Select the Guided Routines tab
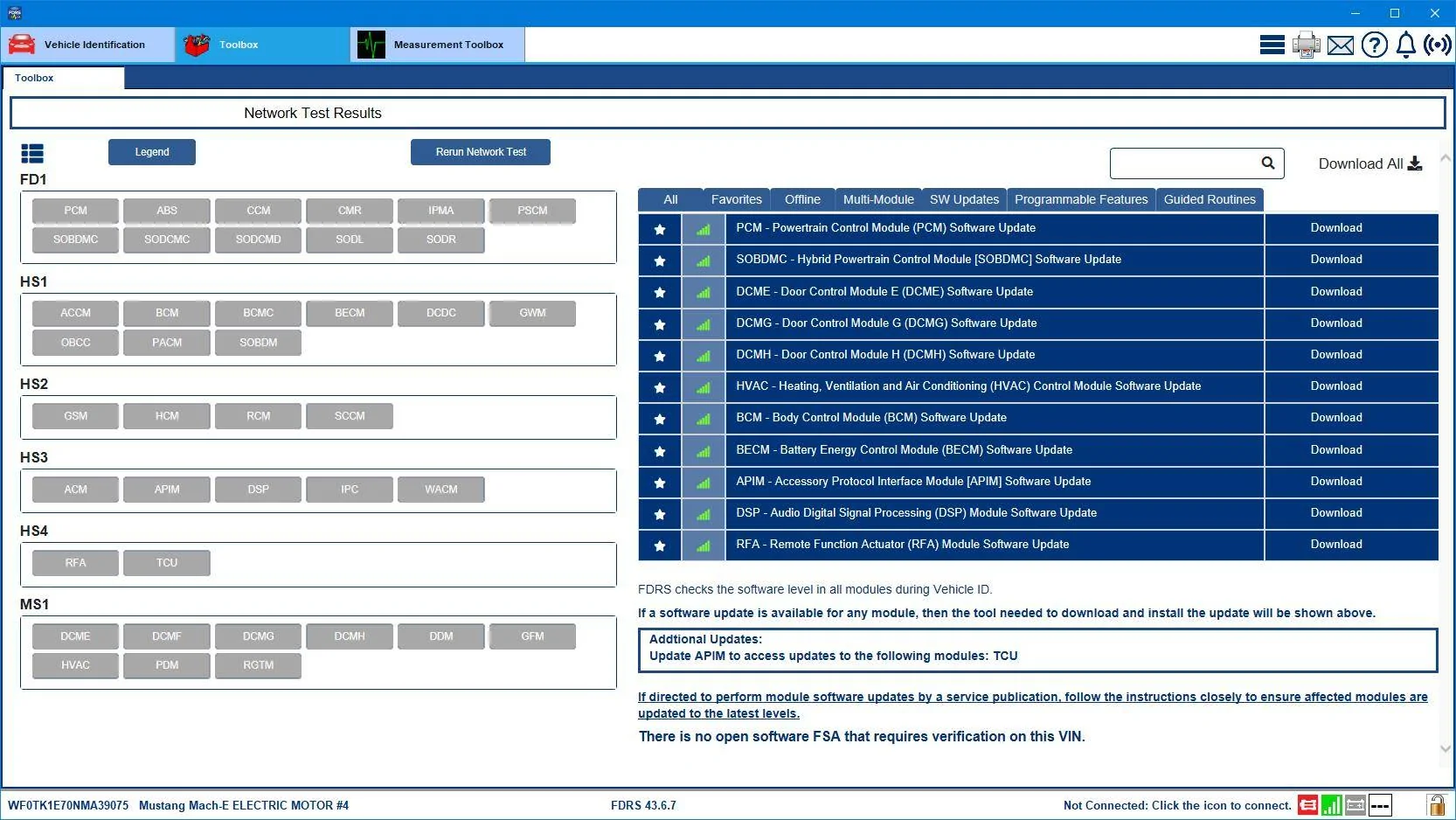Viewport: 1456px width, 820px height. (x=1210, y=199)
